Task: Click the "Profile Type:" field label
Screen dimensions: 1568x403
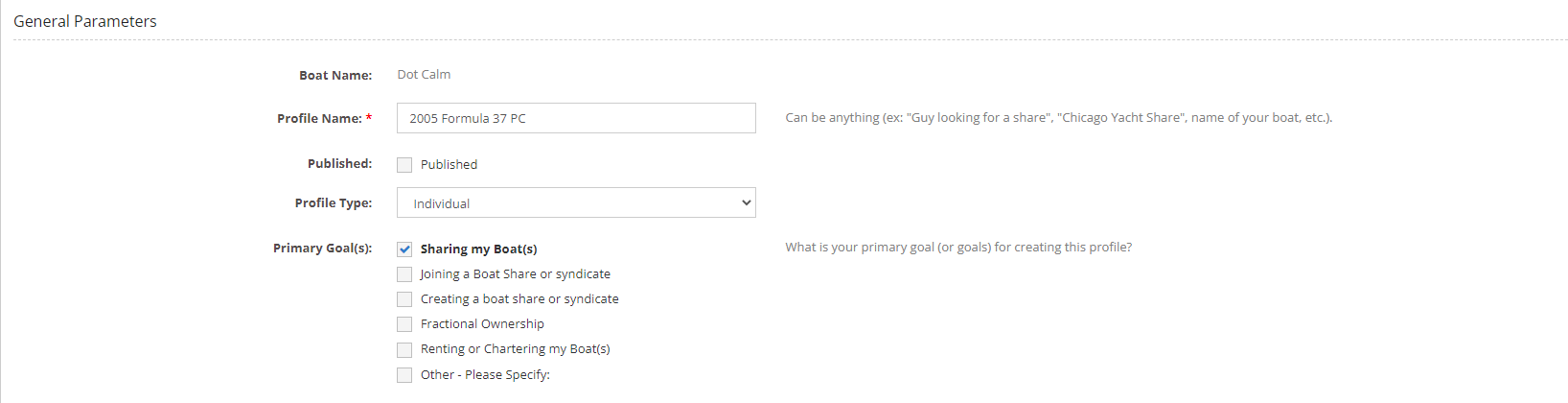Action: (x=333, y=203)
